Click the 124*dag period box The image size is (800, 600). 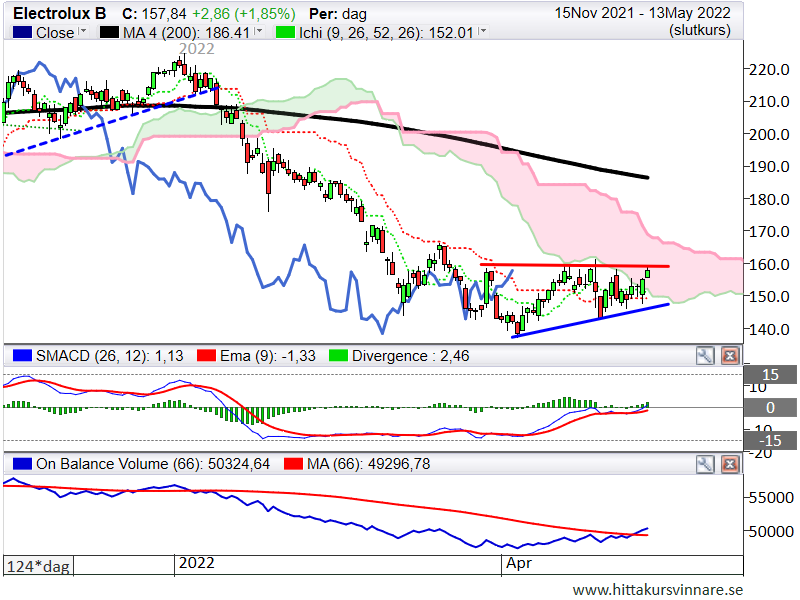[x=39, y=565]
